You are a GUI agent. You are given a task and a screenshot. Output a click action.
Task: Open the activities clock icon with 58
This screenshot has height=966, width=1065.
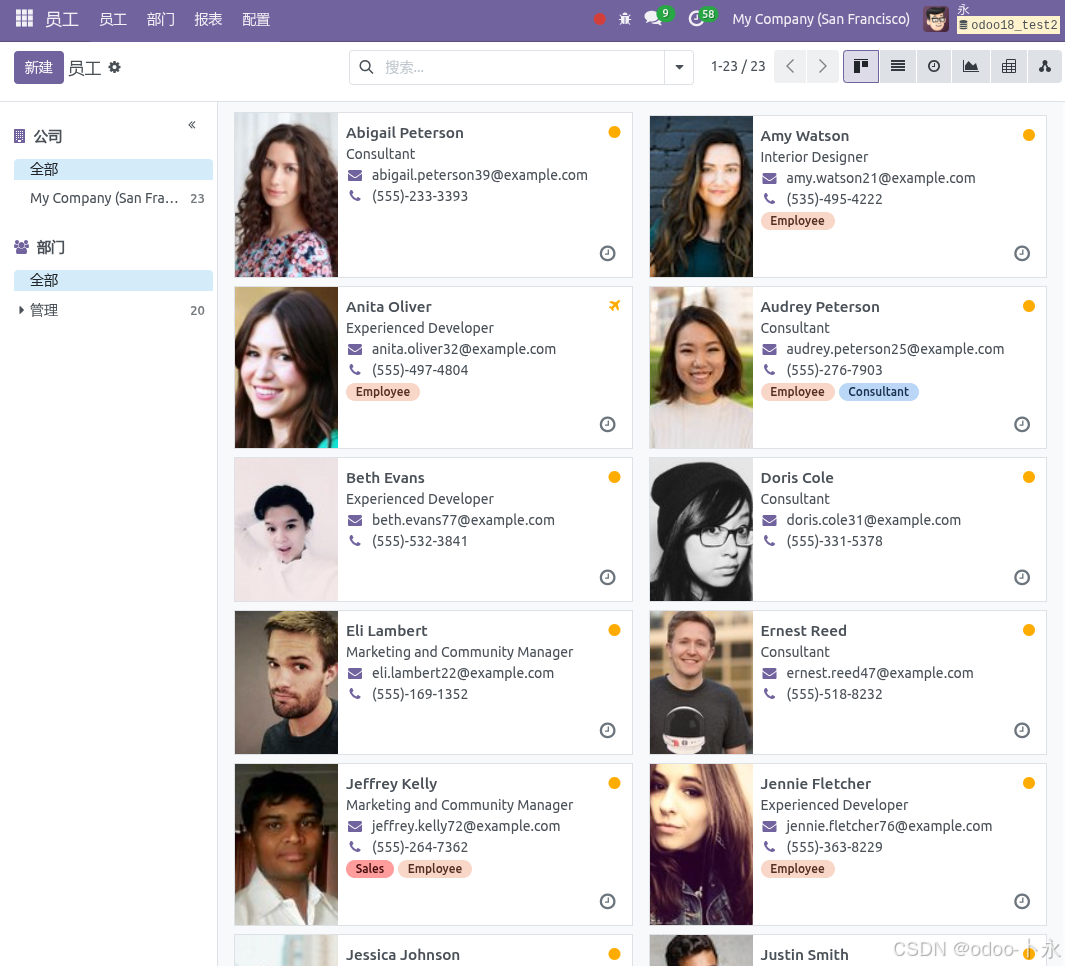coord(696,19)
